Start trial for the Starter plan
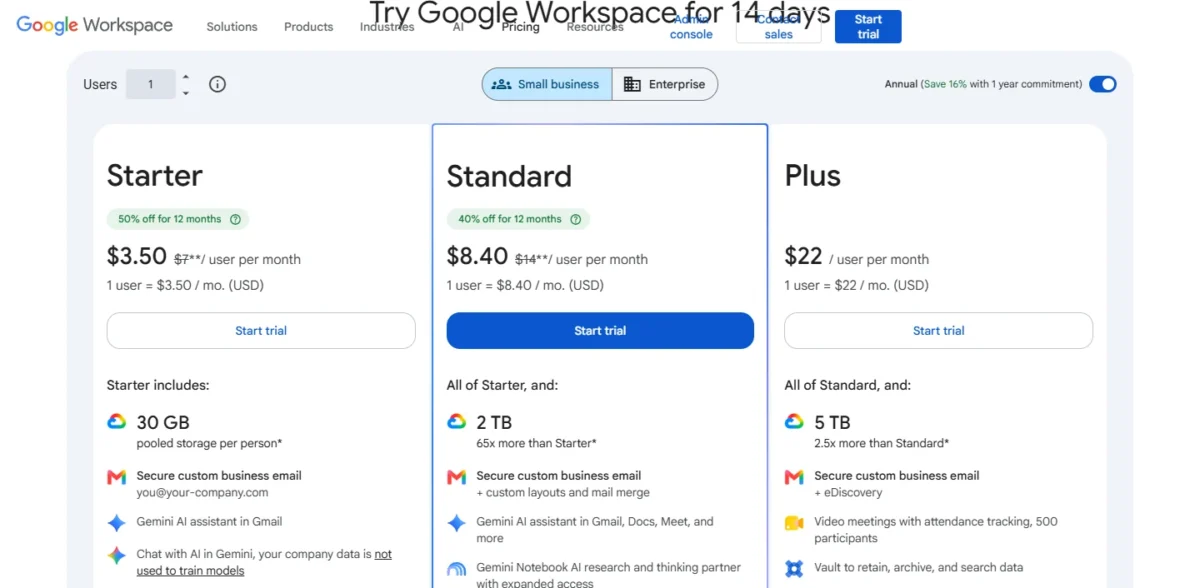This screenshot has height=588, width=1200. (x=261, y=331)
